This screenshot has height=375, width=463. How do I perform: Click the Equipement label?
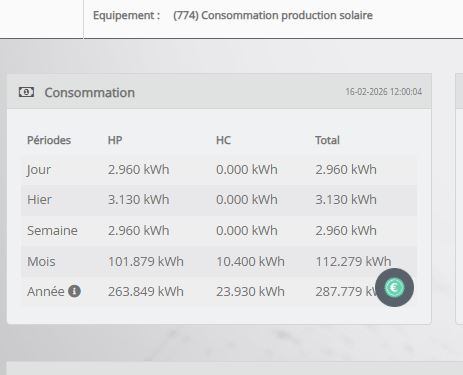coord(127,15)
